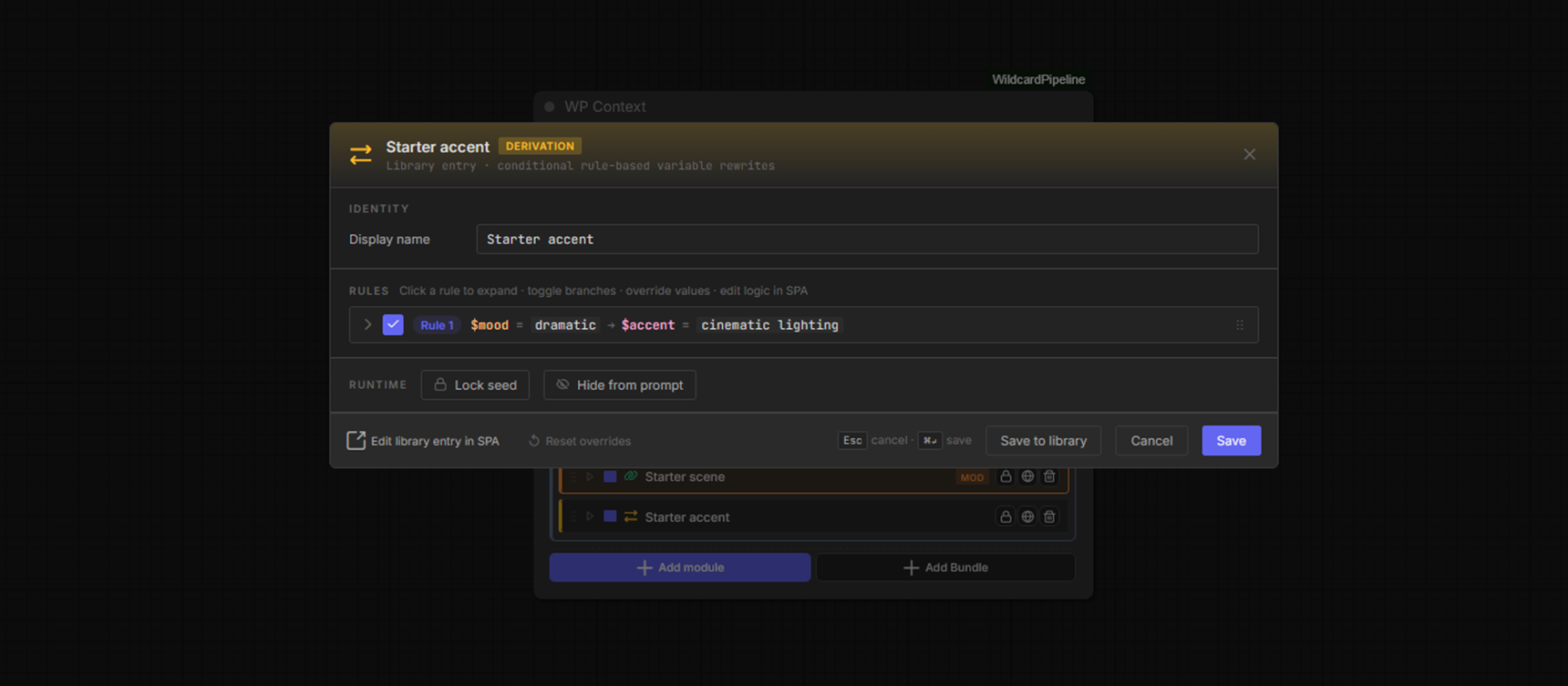Click the Rule 1 label pill
The image size is (1568, 686).
(437, 325)
